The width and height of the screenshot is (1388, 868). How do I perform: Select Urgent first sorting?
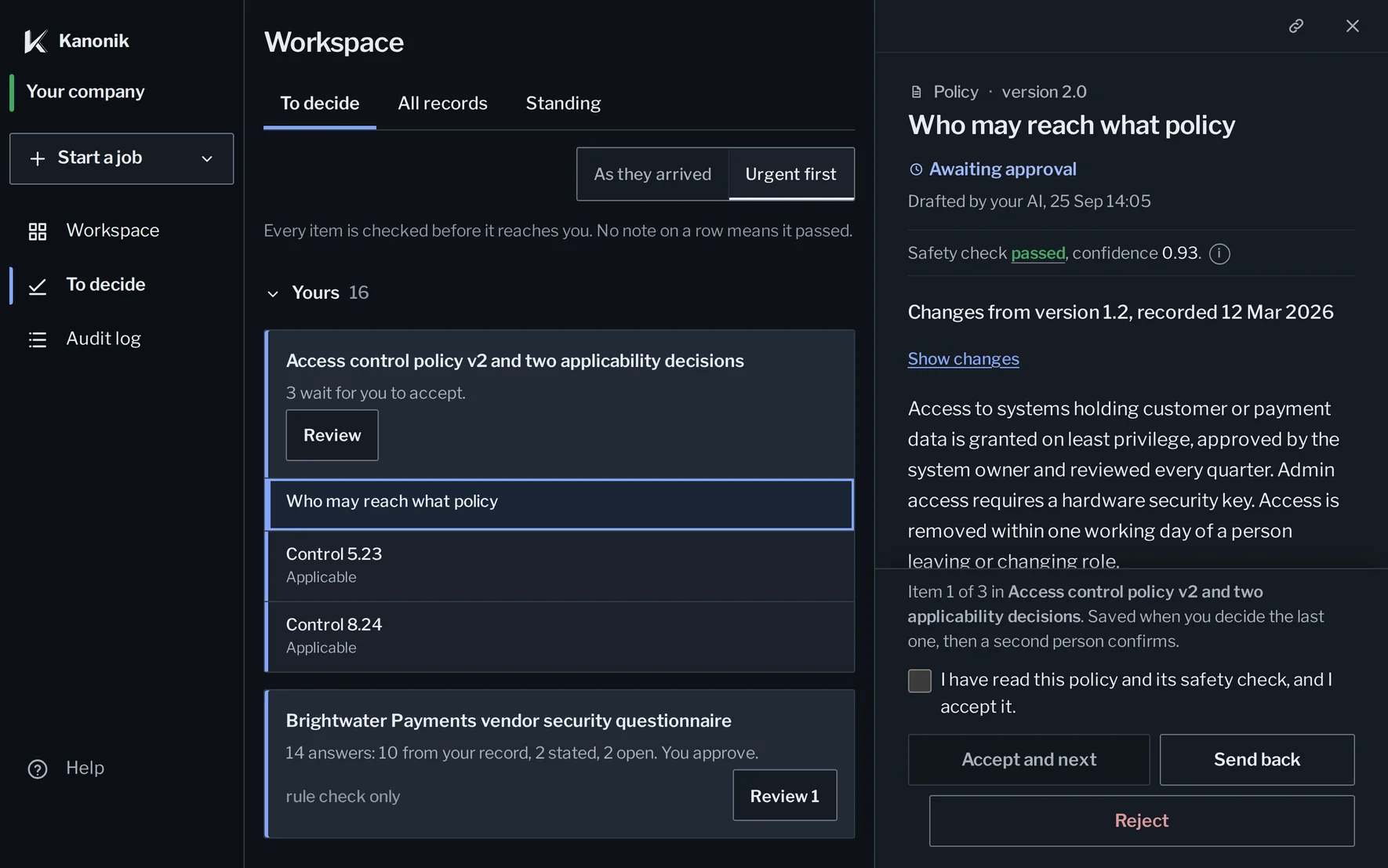pyautogui.click(x=791, y=174)
